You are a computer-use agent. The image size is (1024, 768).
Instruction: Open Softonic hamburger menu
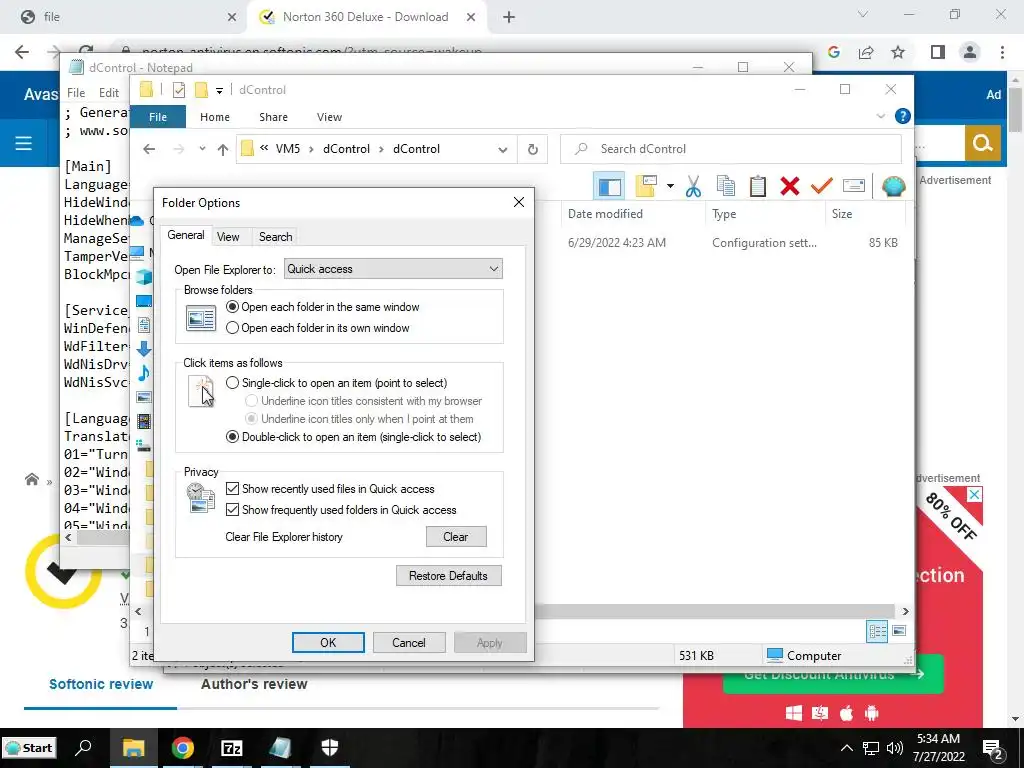point(24,143)
